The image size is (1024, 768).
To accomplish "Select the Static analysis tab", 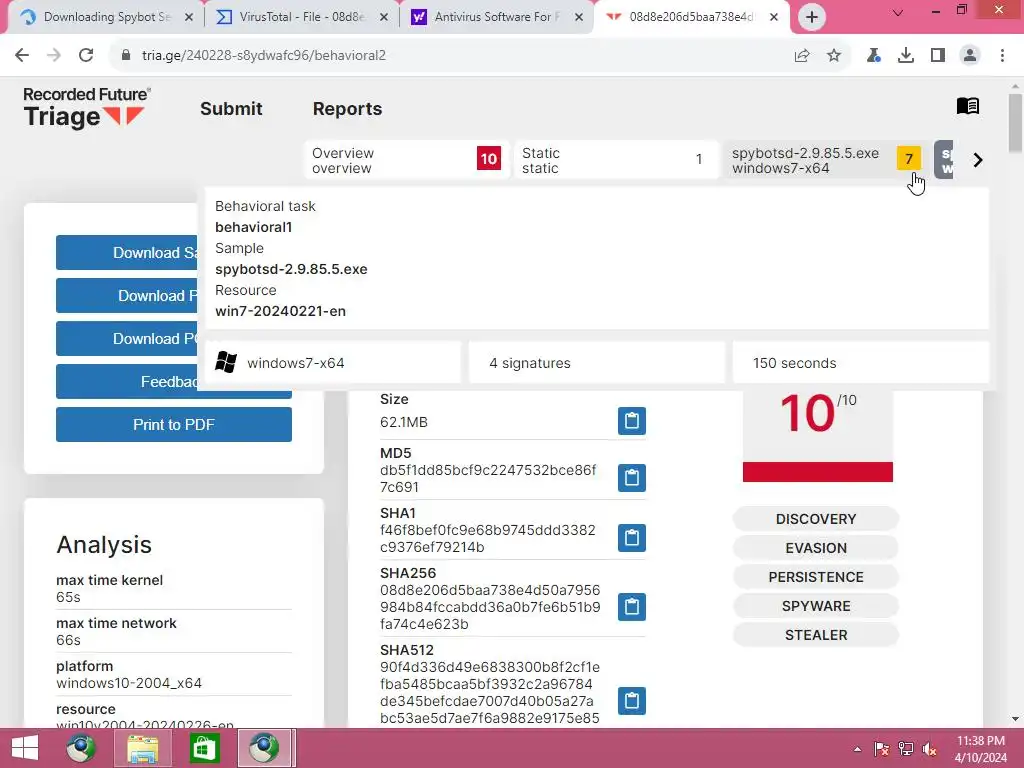I will 615,160.
